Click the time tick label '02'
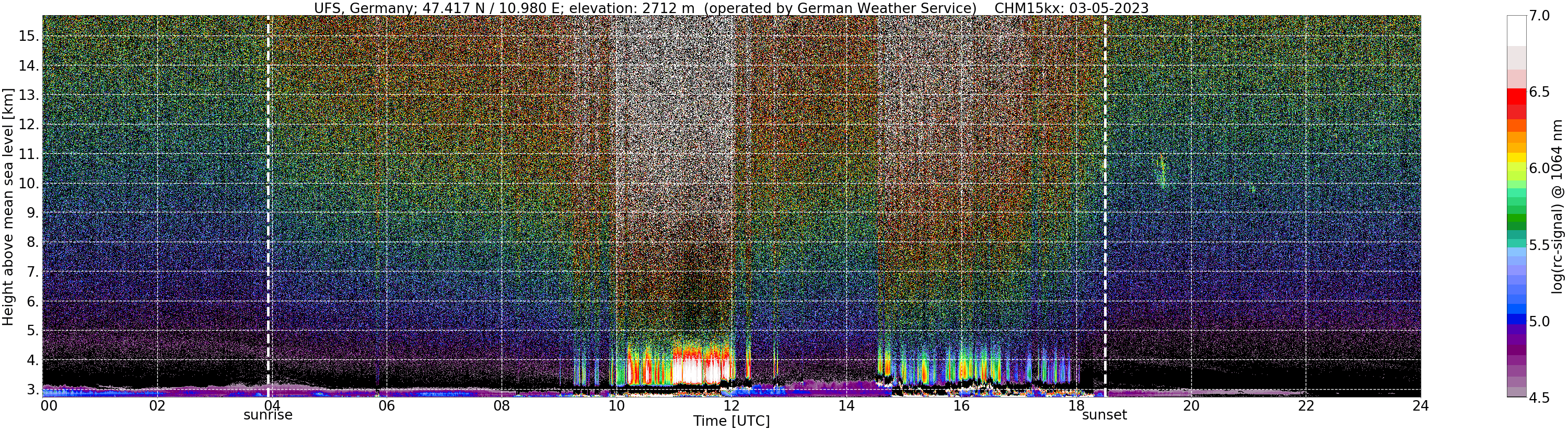This screenshot has width=1568, height=431. (x=157, y=406)
